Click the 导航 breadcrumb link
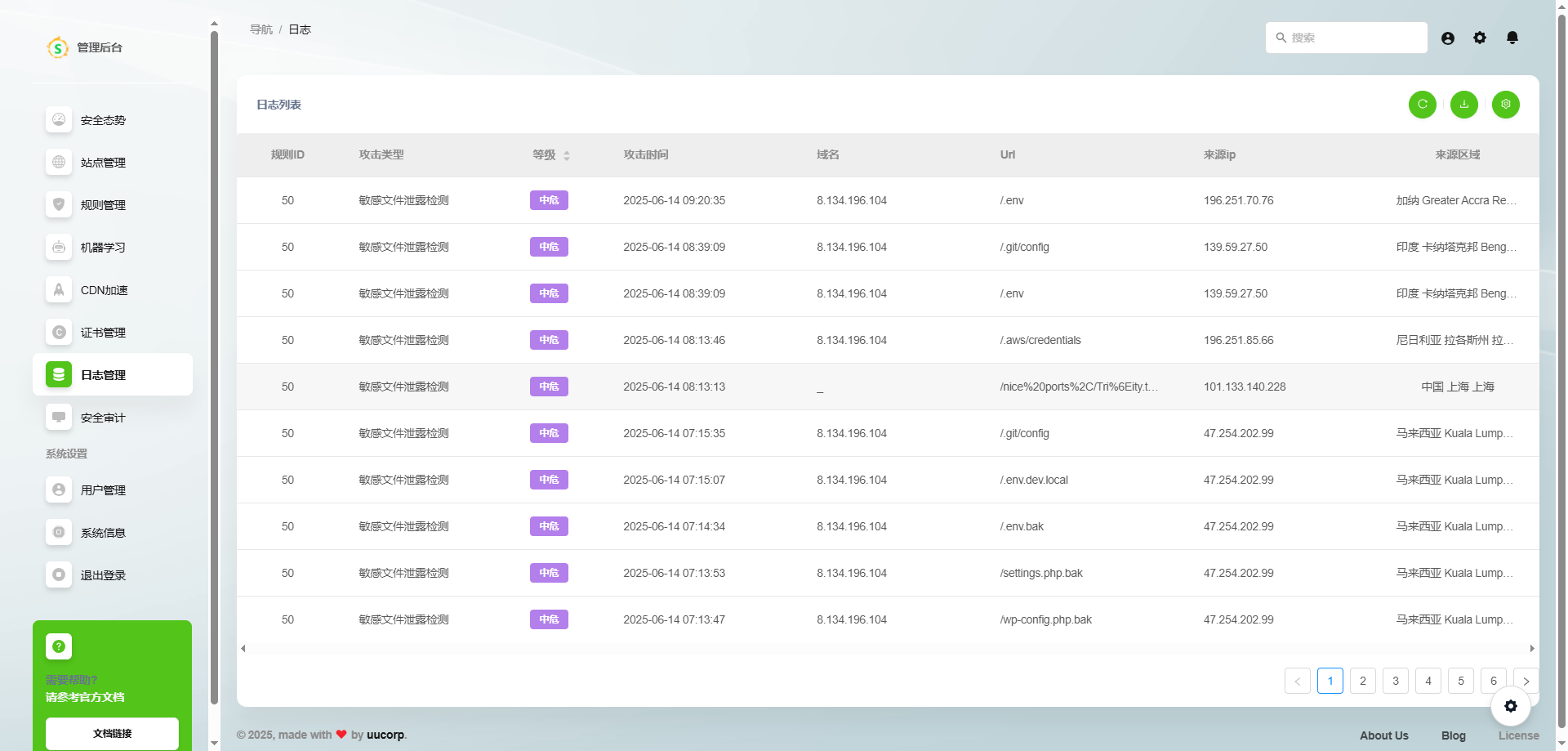The width and height of the screenshot is (1568, 751). tap(261, 29)
